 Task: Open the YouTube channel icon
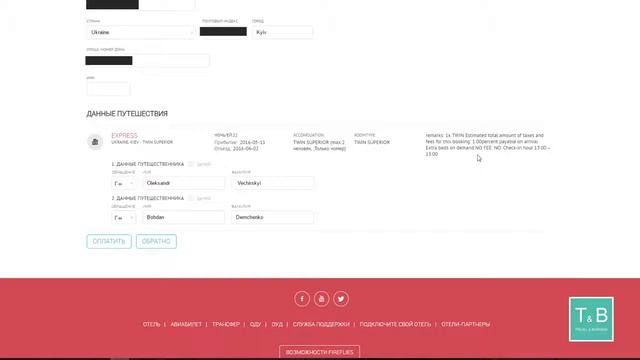point(322,299)
